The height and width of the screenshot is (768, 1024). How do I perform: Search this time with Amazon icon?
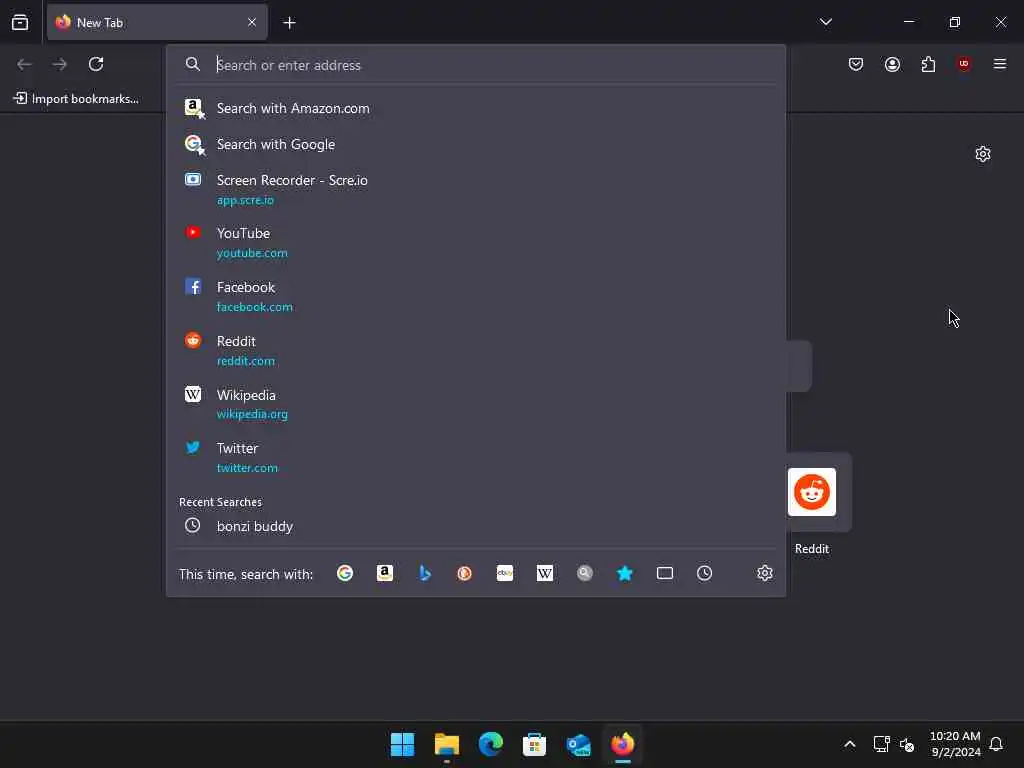(385, 573)
